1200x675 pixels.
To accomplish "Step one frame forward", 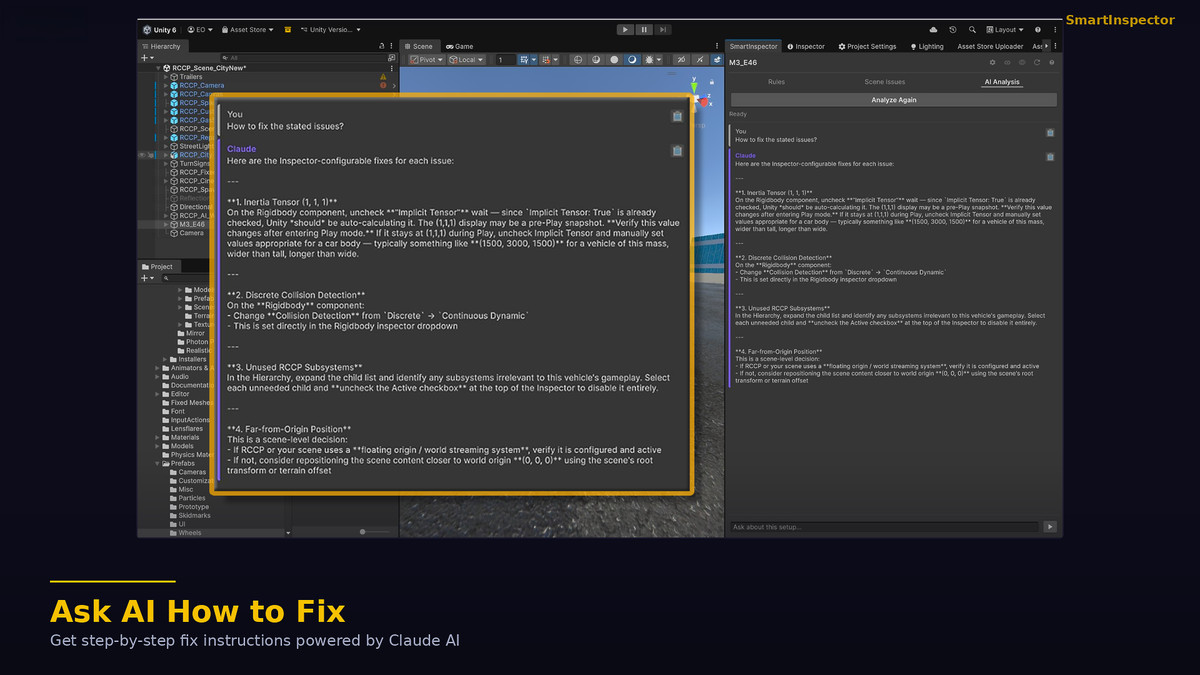I will [x=664, y=29].
